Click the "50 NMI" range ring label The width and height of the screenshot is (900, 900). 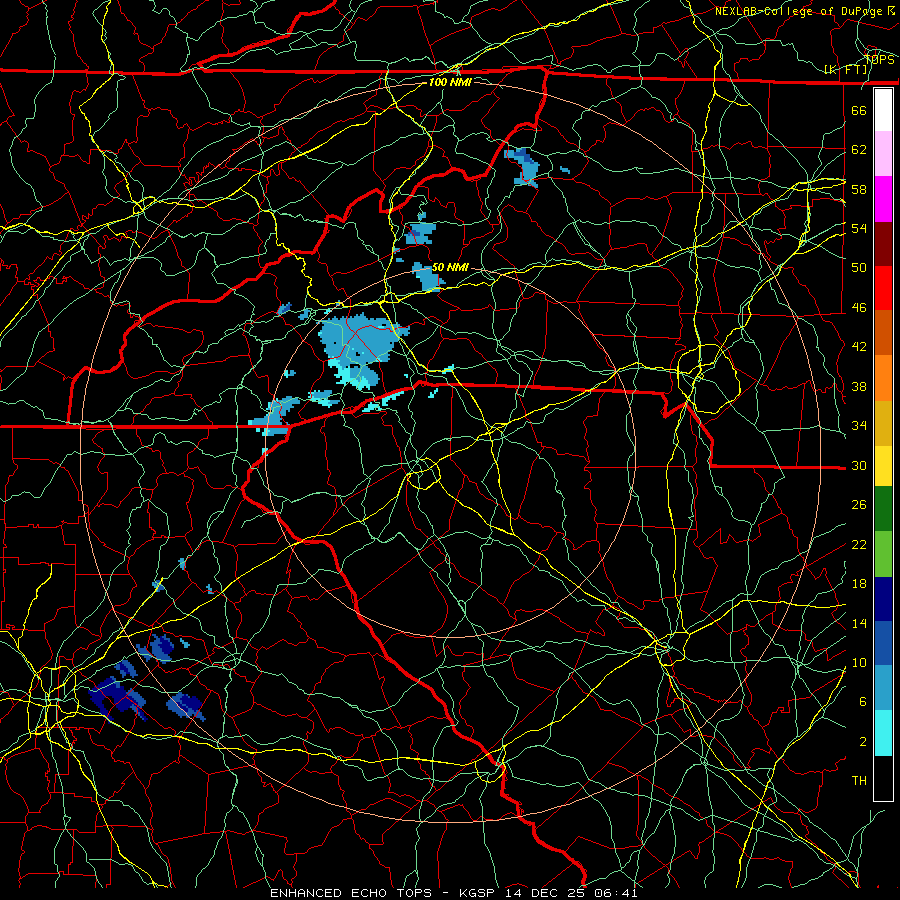coord(450,267)
